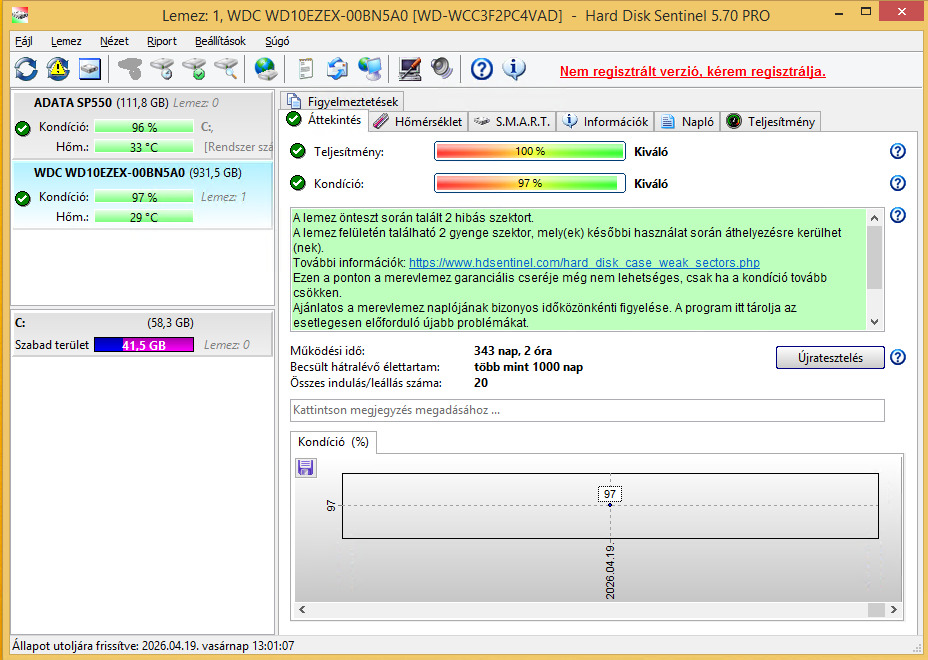Click the grayed-out stethoscope-style disk test icon
Viewport: 928px width, 660px height.
coord(130,69)
